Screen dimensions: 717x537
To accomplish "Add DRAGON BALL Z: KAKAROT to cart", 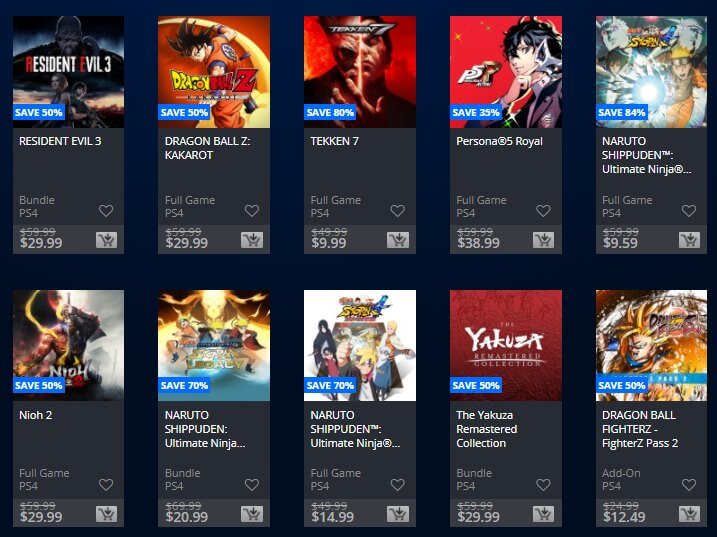I will (252, 240).
